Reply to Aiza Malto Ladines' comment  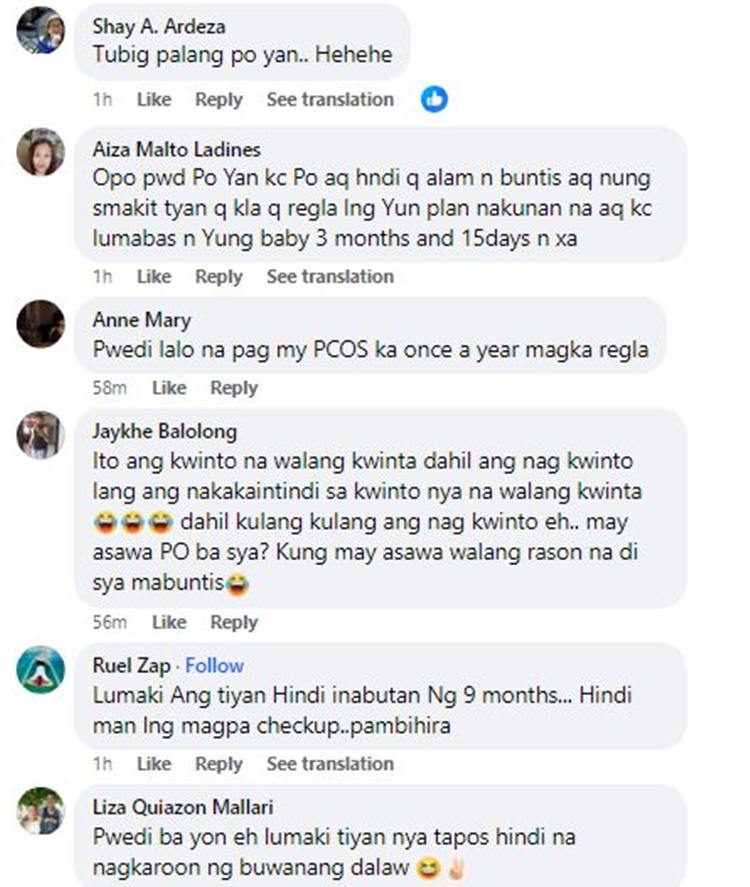coord(218,277)
